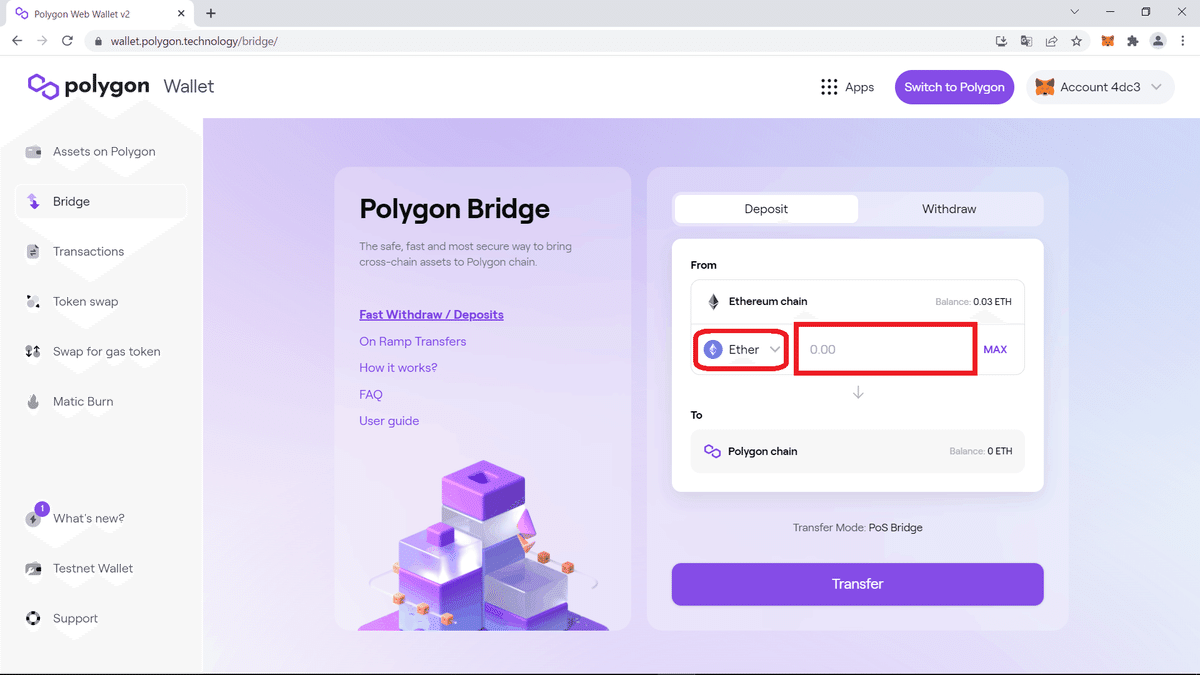Click the amount input field
The image size is (1200, 675).
(x=885, y=350)
